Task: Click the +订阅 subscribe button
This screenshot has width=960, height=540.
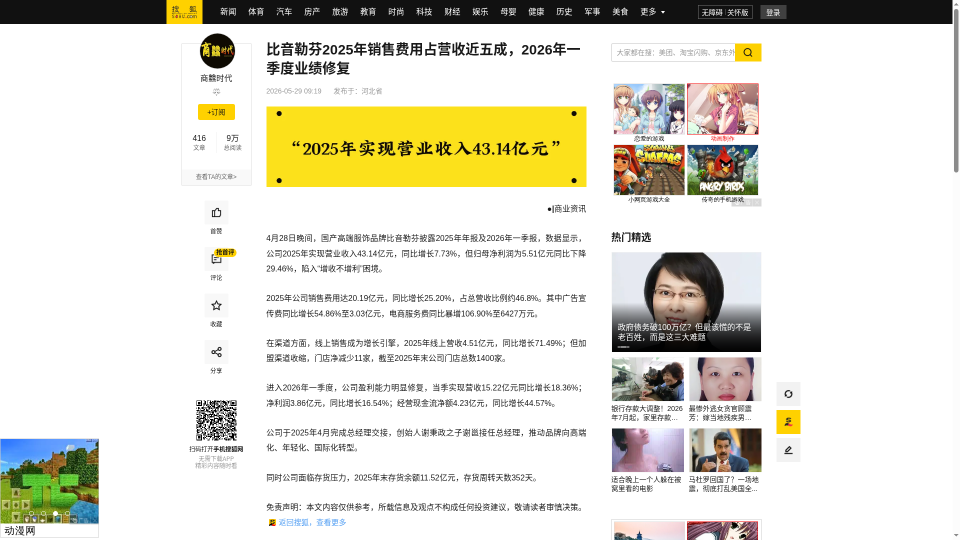Action: pyautogui.click(x=216, y=112)
